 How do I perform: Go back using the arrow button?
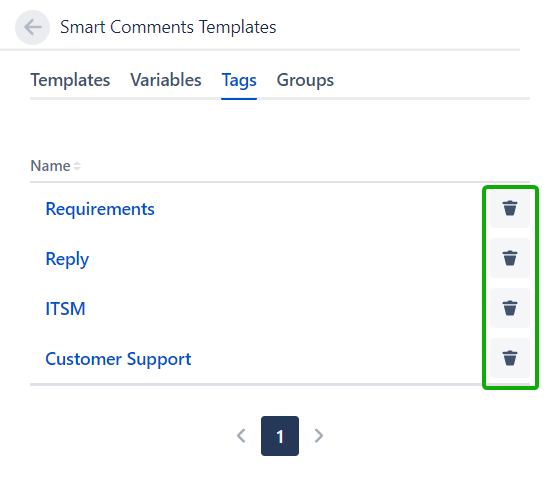pos(32,28)
